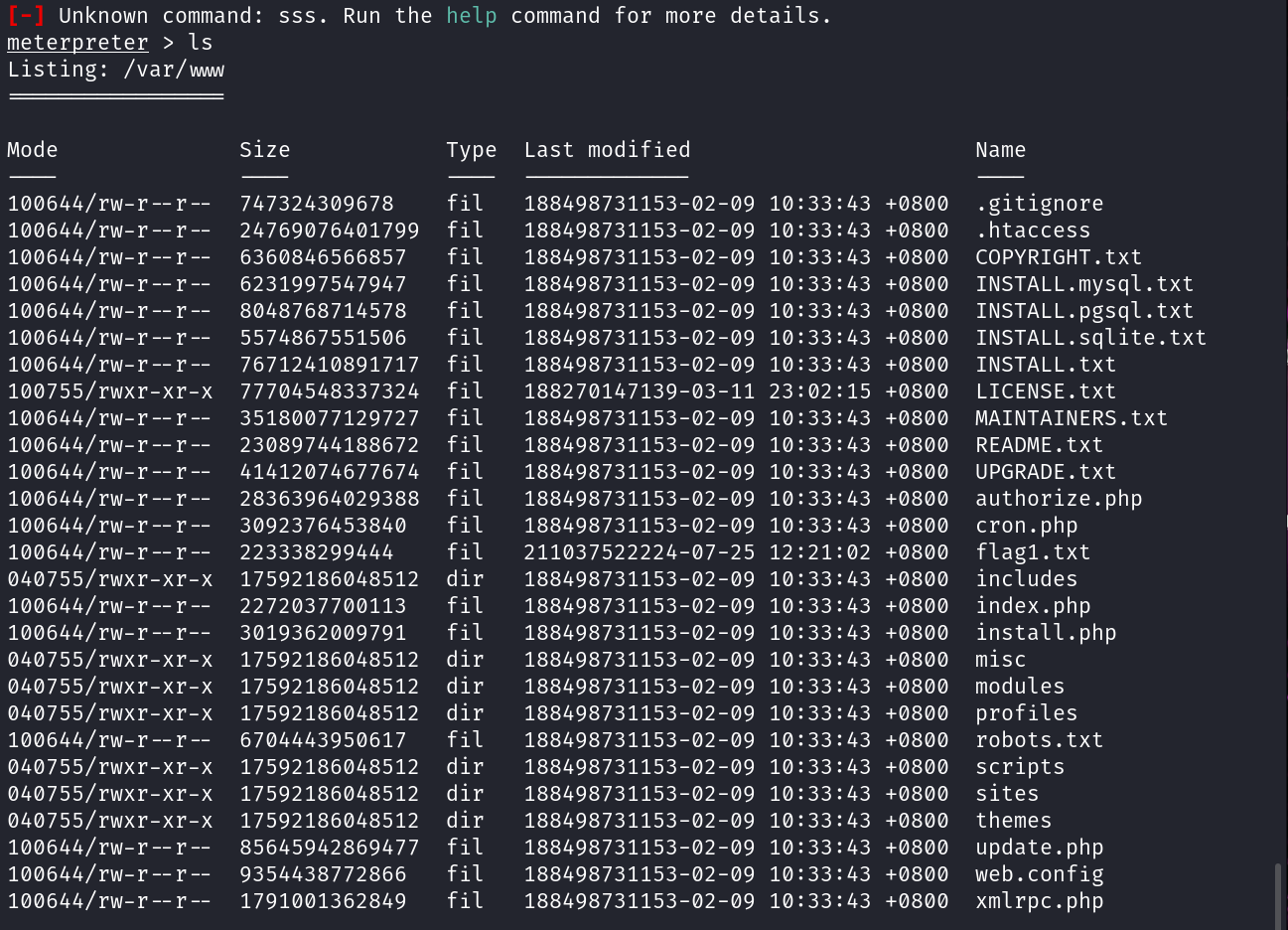Viewport: 1288px width, 930px height.
Task: Click the .htaccess file entry
Action: pyautogui.click(x=1032, y=231)
